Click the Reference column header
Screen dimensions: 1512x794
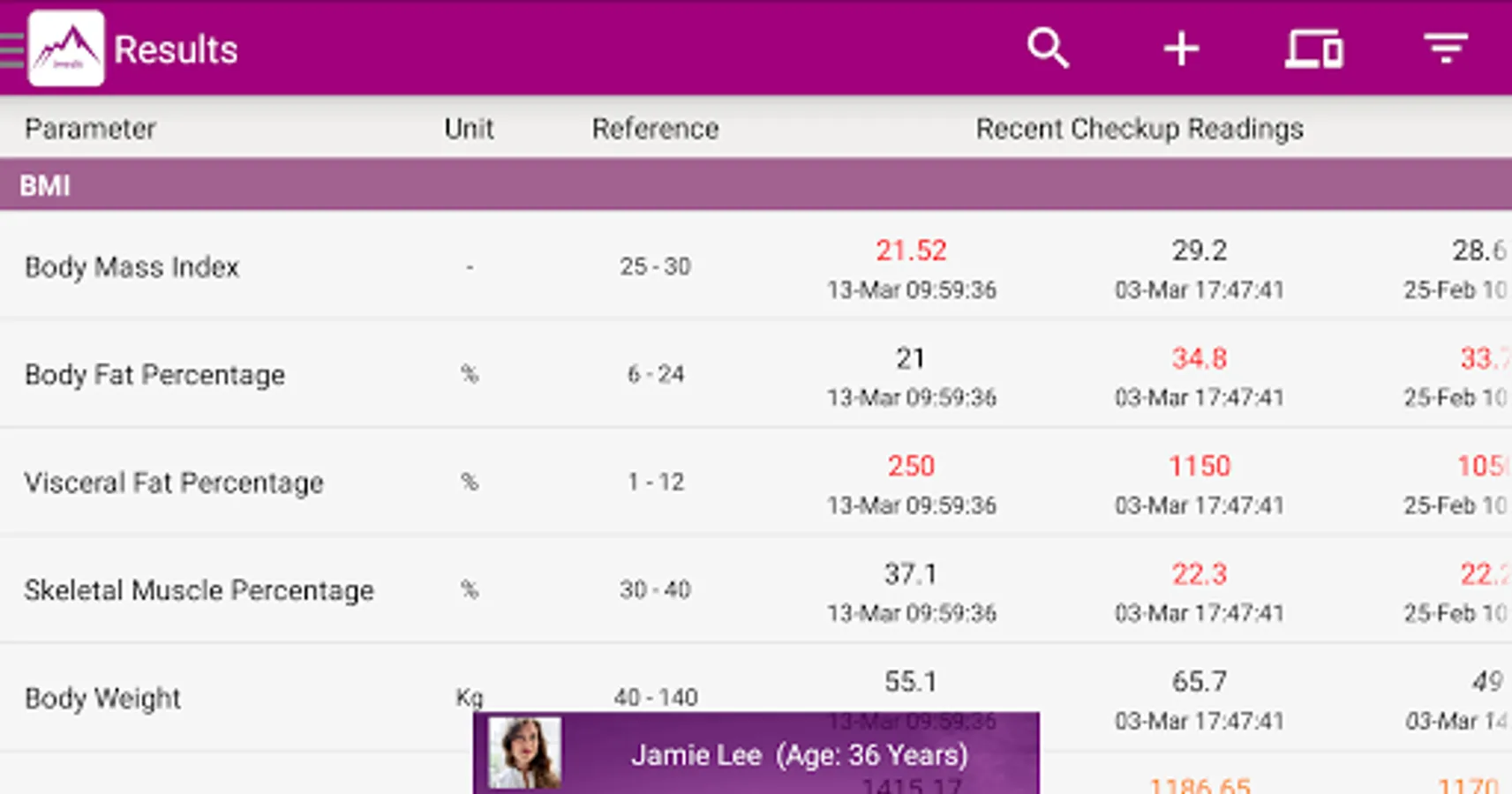655,129
